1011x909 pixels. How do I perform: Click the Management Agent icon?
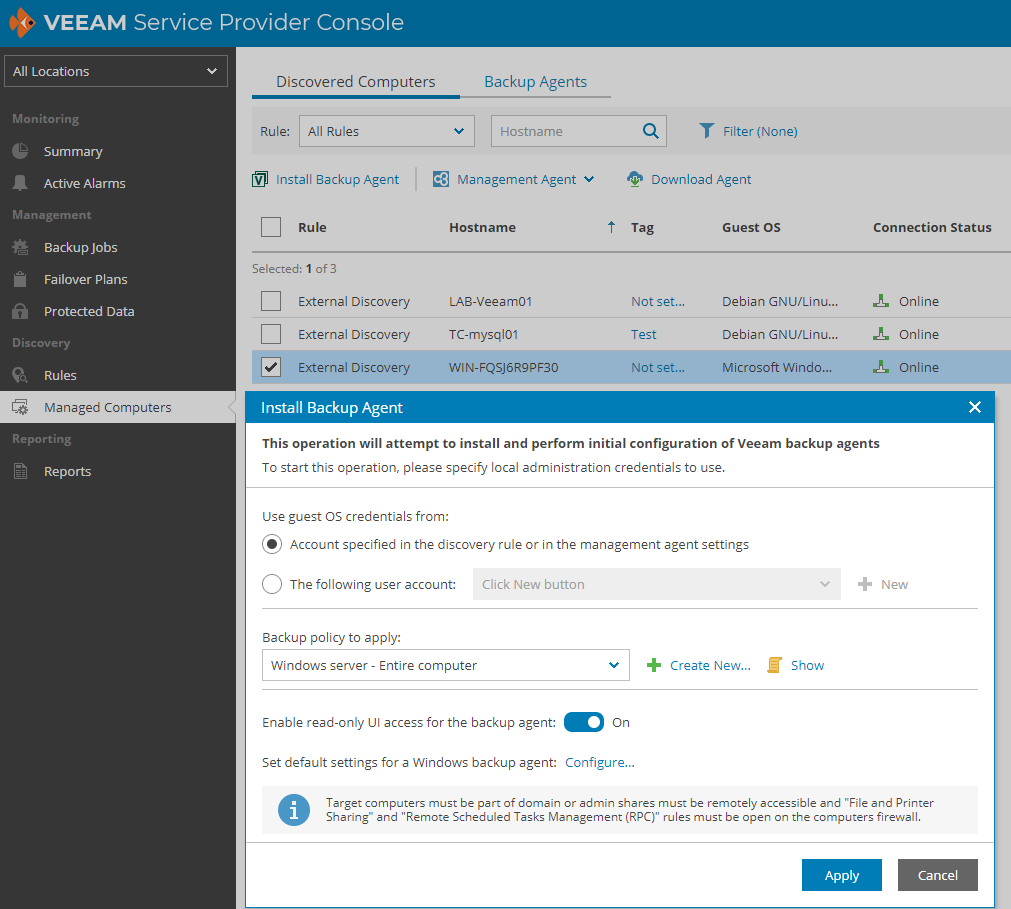click(x=441, y=179)
